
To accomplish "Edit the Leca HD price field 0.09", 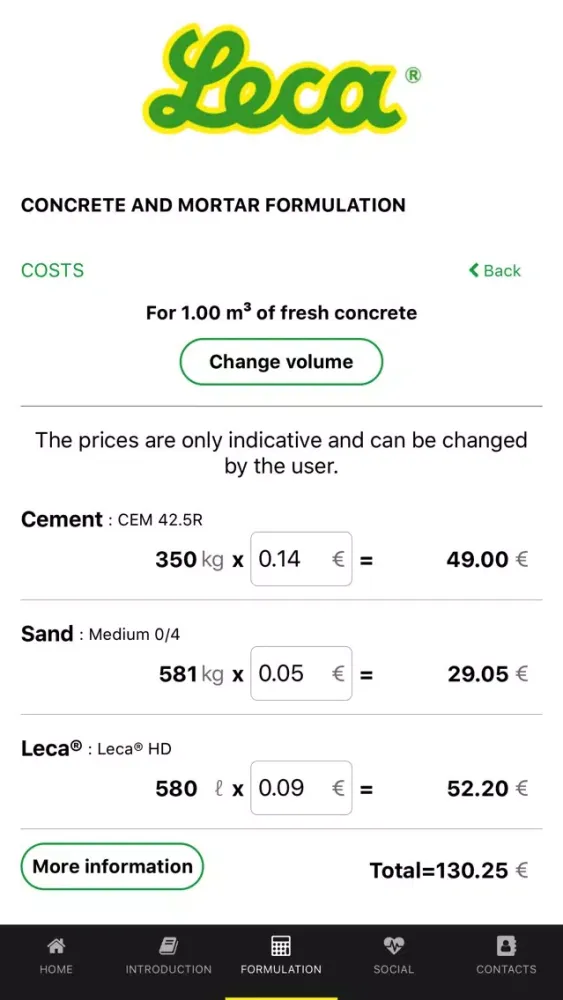I will [x=301, y=788].
